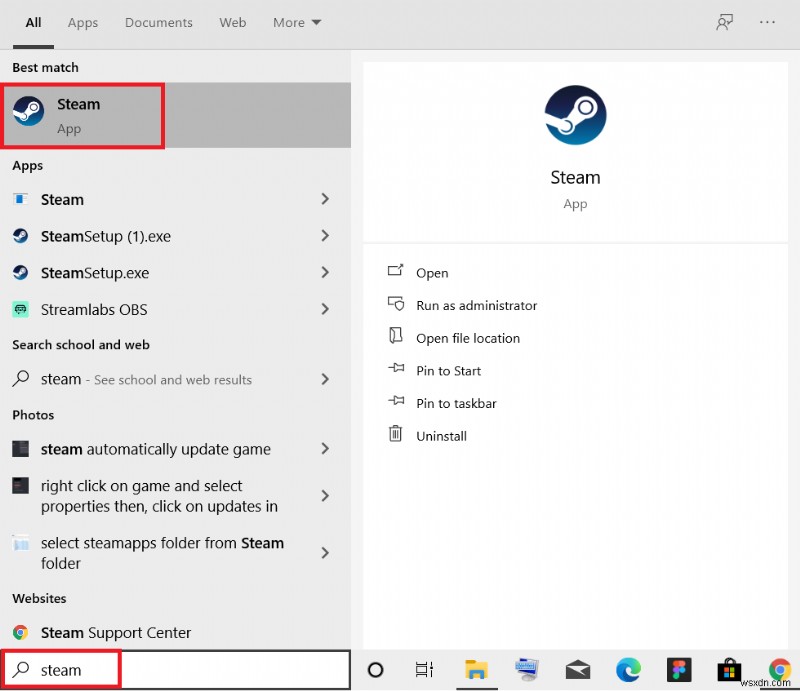Viewport: 800px width, 691px height.
Task: Open Microsoft Store from taskbar
Action: [729, 670]
